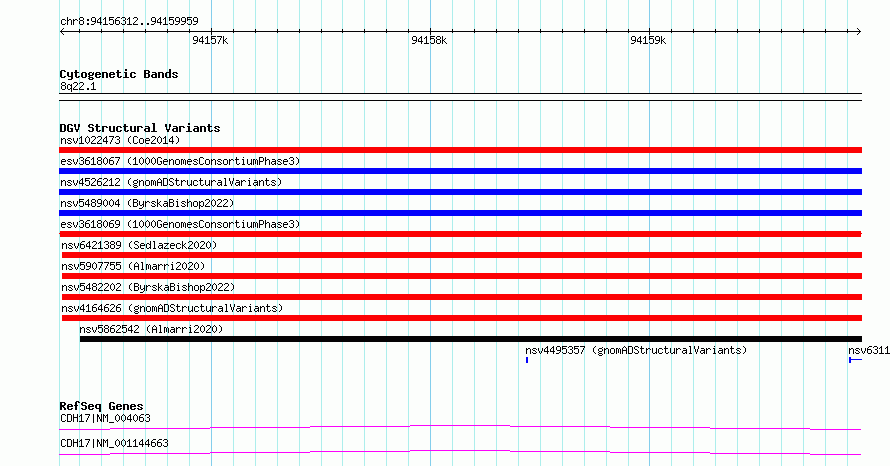Click the esv3618067 (1000GenomesConsortiumPhase3) label
Image resolution: width=890 pixels, height=466 pixels.
(x=180, y=161)
